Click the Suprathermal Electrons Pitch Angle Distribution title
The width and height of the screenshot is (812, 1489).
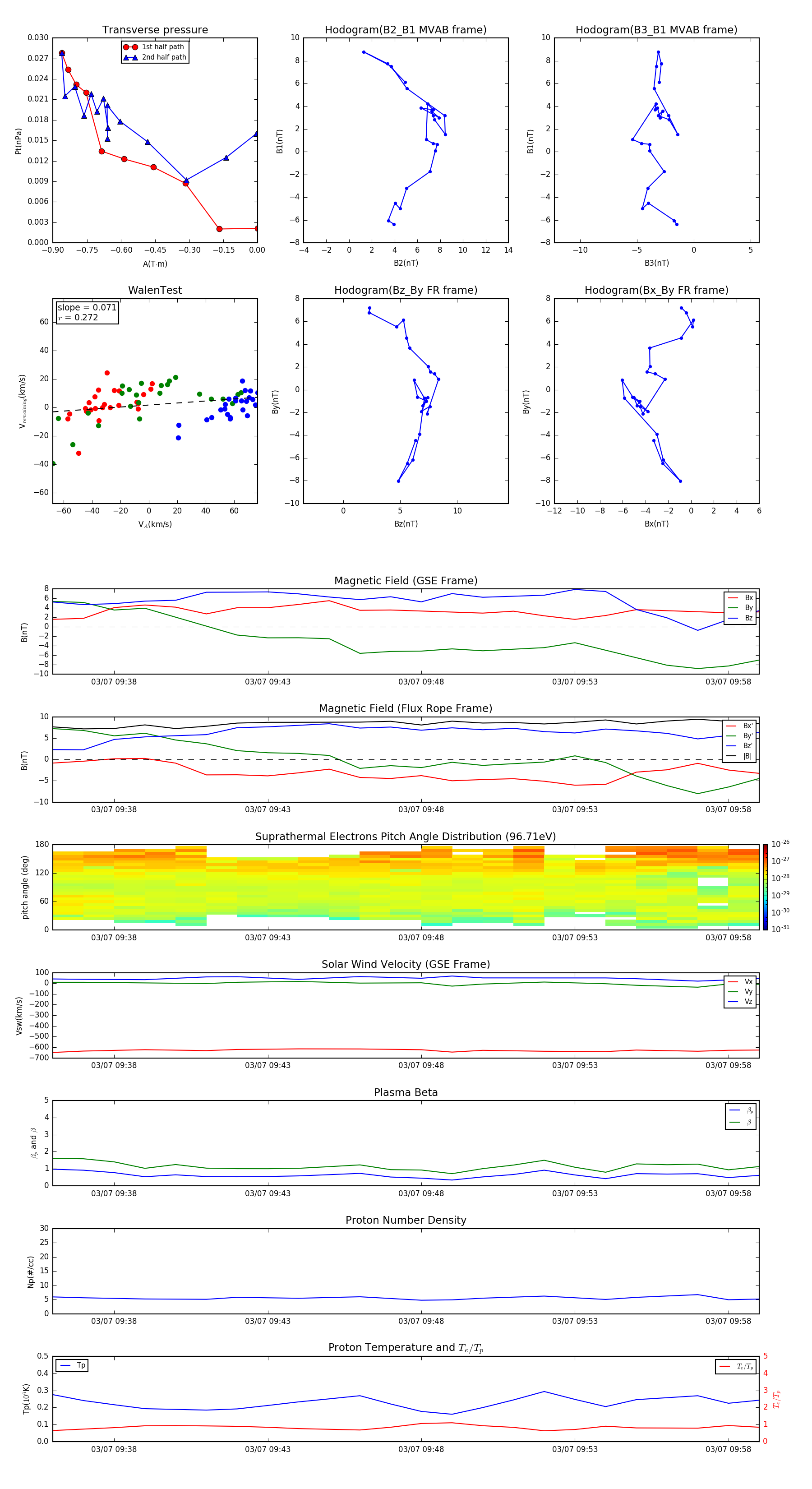(406, 837)
